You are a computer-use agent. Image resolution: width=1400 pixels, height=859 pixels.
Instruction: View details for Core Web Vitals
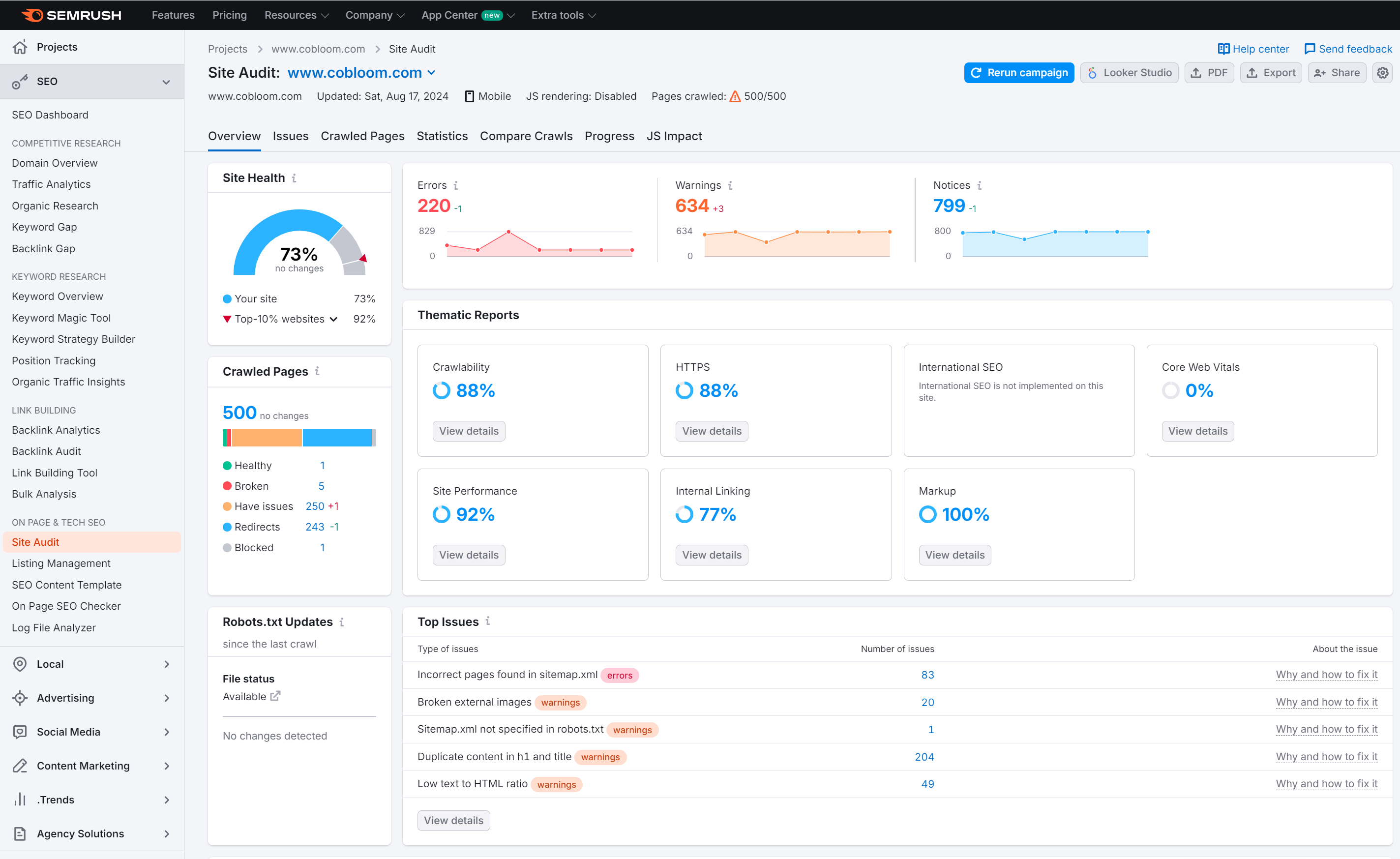[x=1198, y=431]
